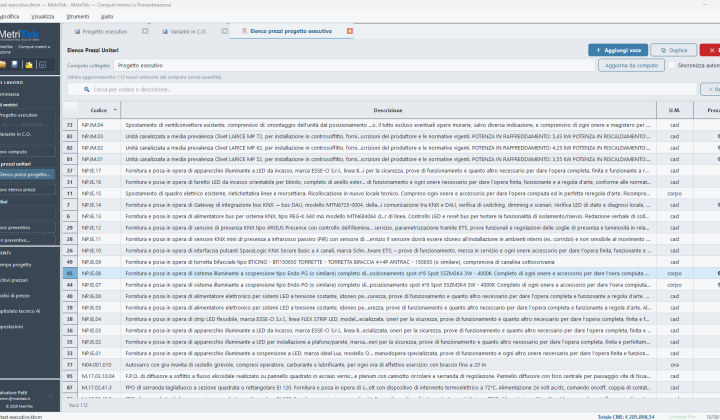Click the magnifier search icon
The width and height of the screenshot is (720, 420).
pyautogui.click(x=86, y=90)
